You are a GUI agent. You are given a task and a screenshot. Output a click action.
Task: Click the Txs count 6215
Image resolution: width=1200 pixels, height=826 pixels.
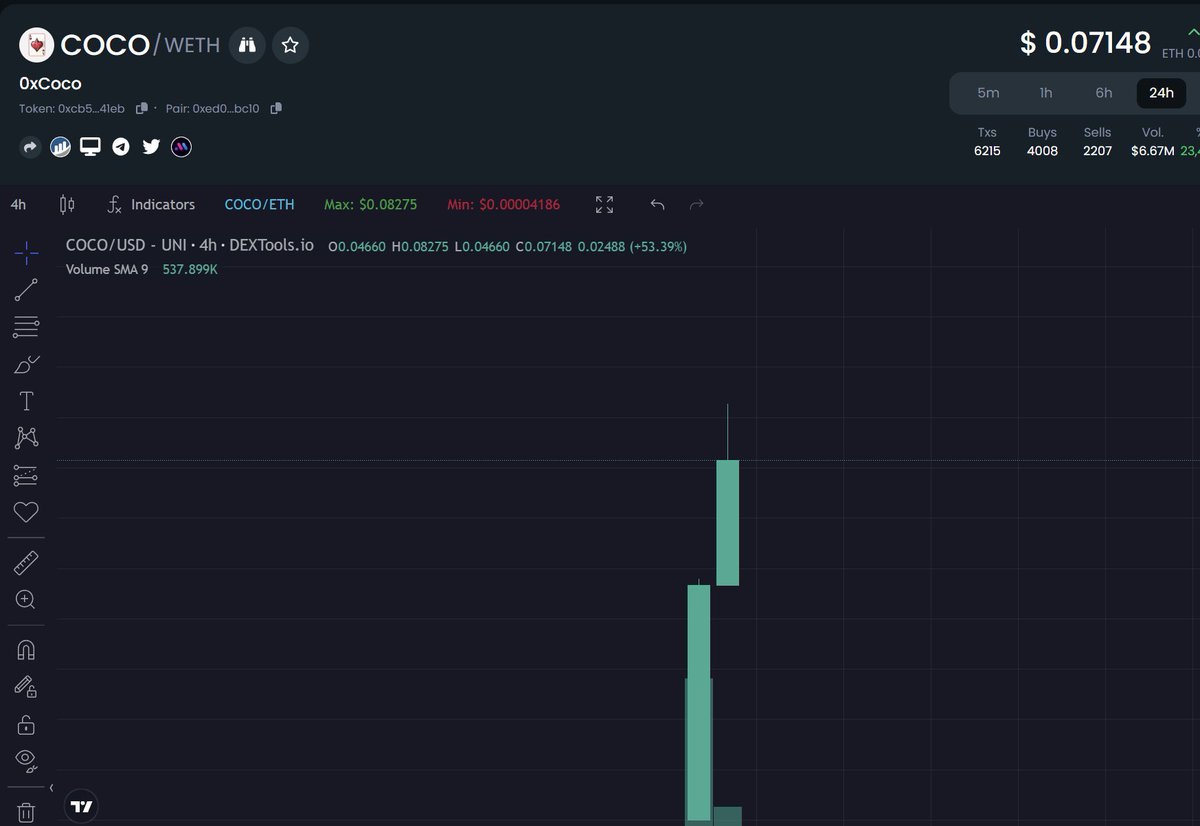[x=987, y=151]
